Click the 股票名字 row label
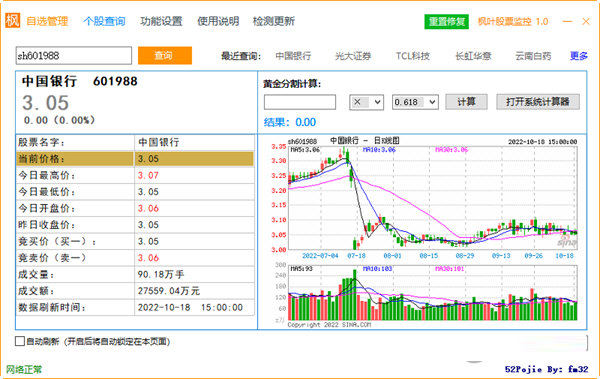This screenshot has height=379, width=600. tap(41, 142)
